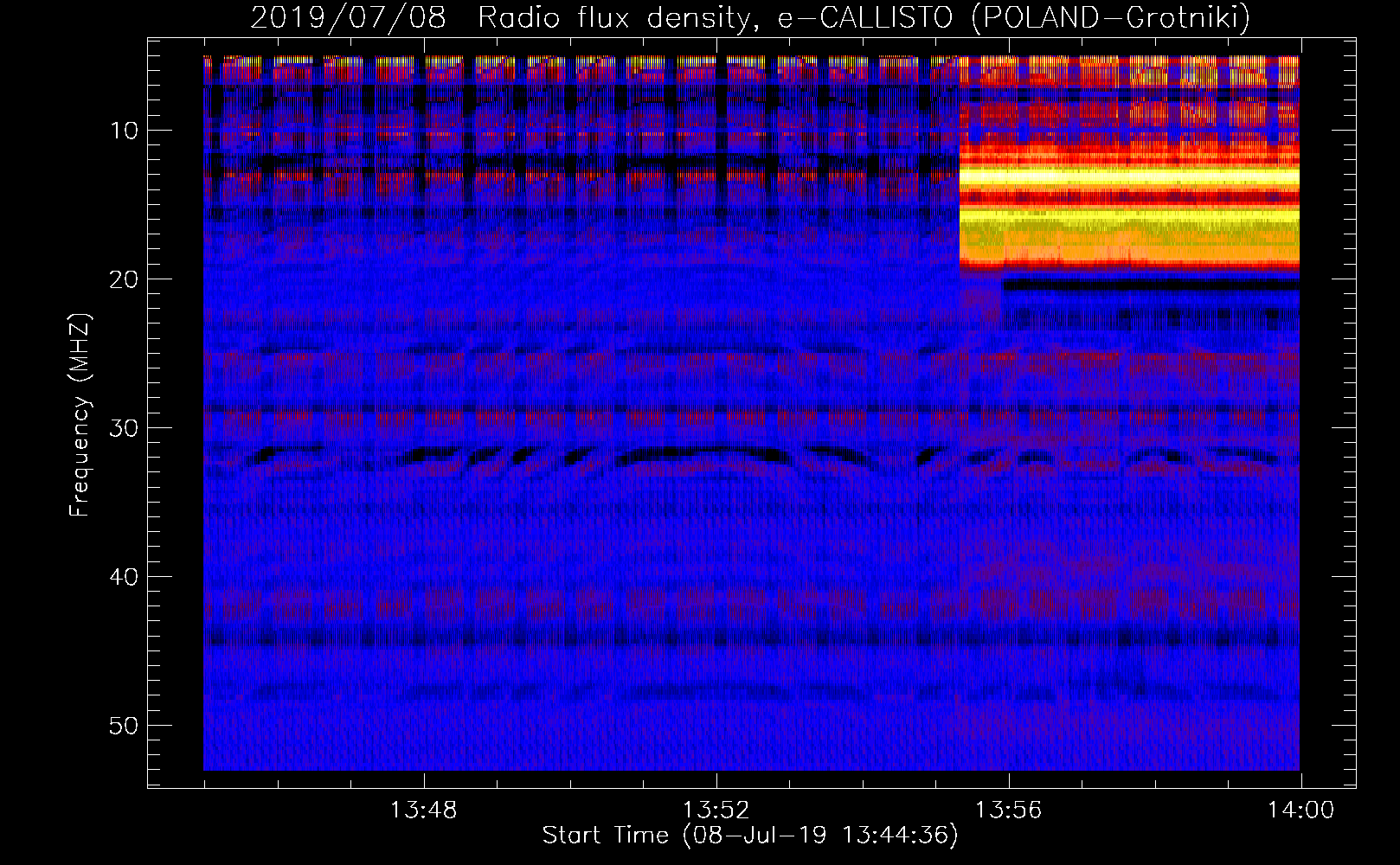Click the plot title "Radio flux density, e-CALLISTO (POLAND-Grotniki)"
This screenshot has height=865, width=1400.
coord(864,18)
